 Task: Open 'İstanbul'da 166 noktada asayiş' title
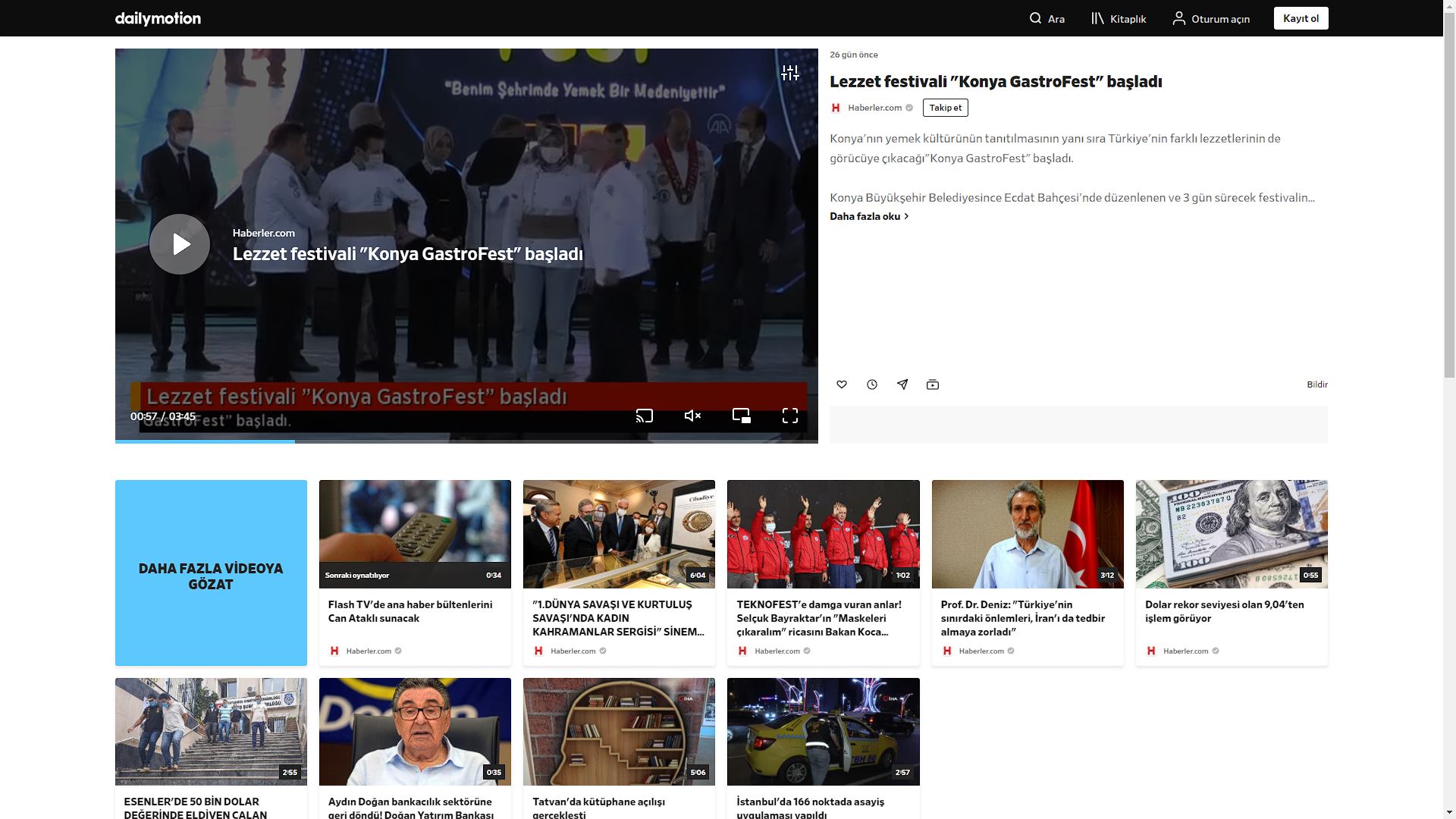pyautogui.click(x=811, y=808)
